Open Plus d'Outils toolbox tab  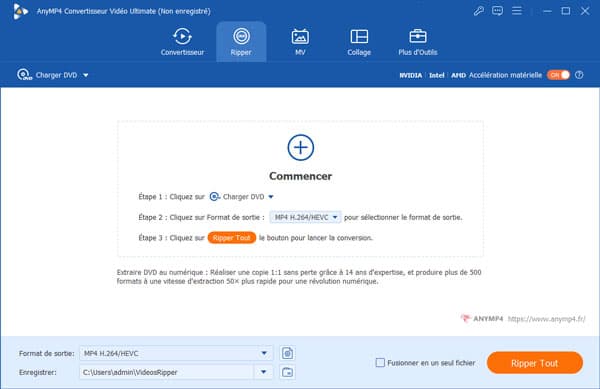417,42
